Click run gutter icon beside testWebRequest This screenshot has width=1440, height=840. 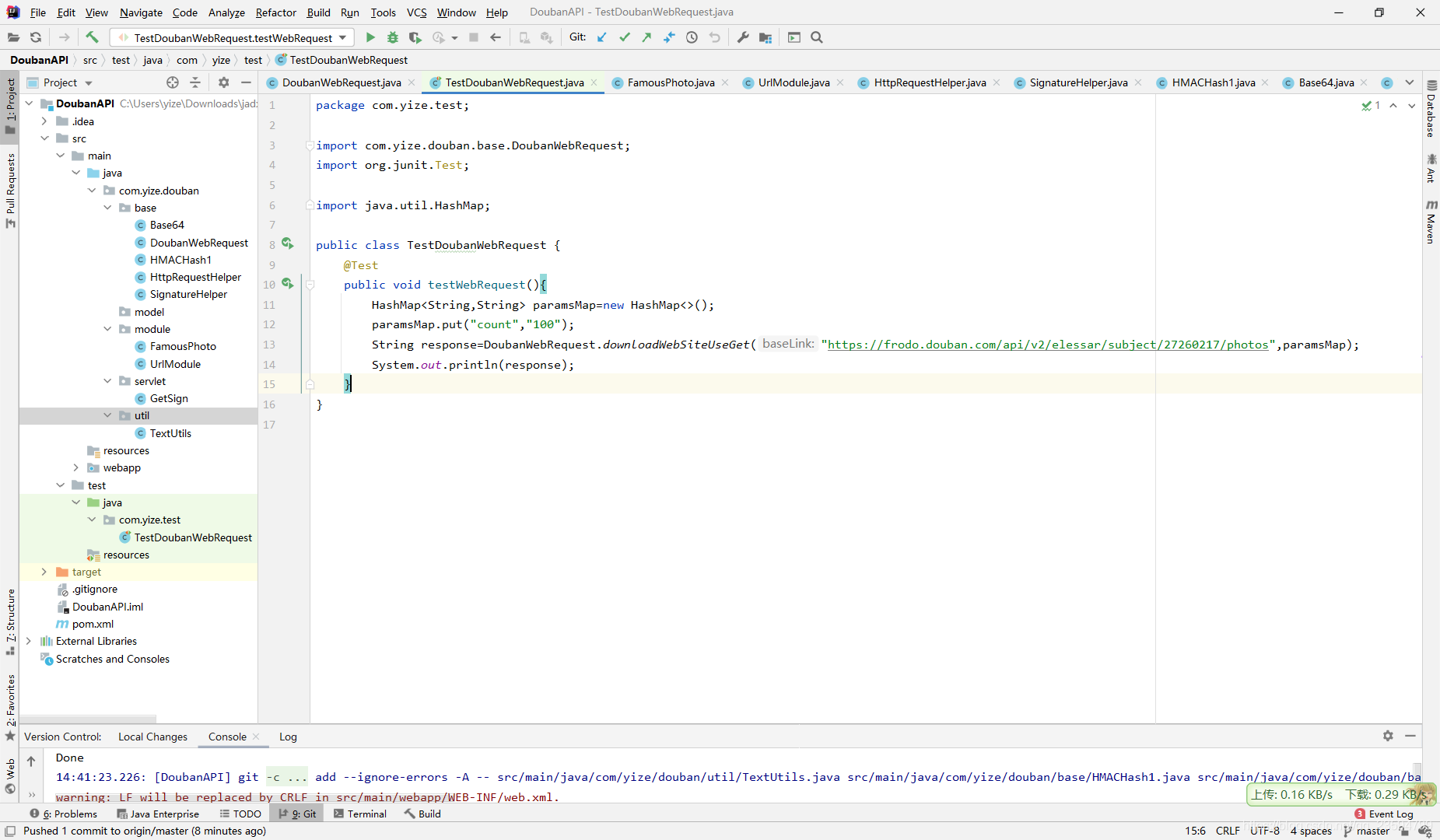tap(288, 284)
